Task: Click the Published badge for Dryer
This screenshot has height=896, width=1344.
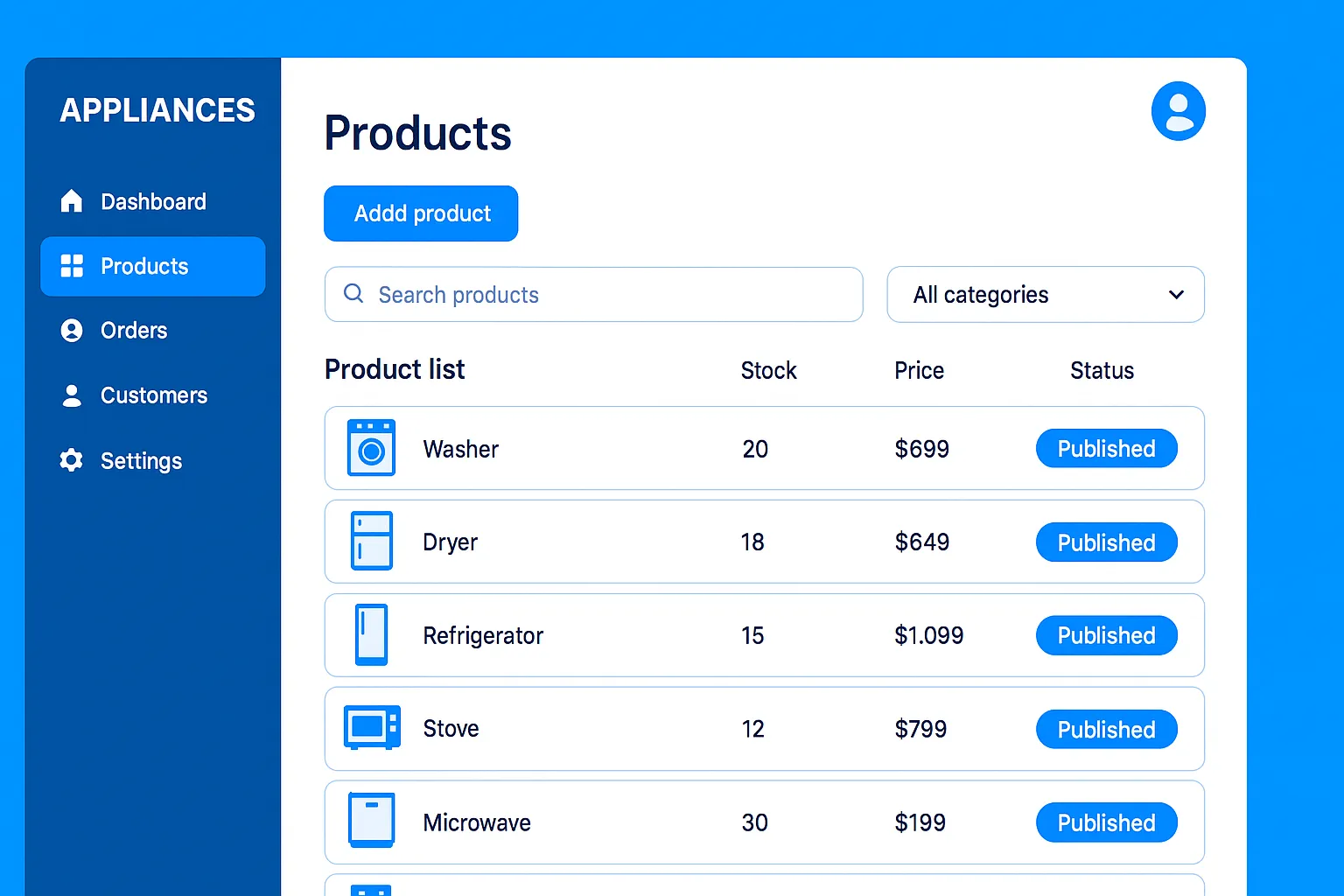Action: coord(1106,542)
